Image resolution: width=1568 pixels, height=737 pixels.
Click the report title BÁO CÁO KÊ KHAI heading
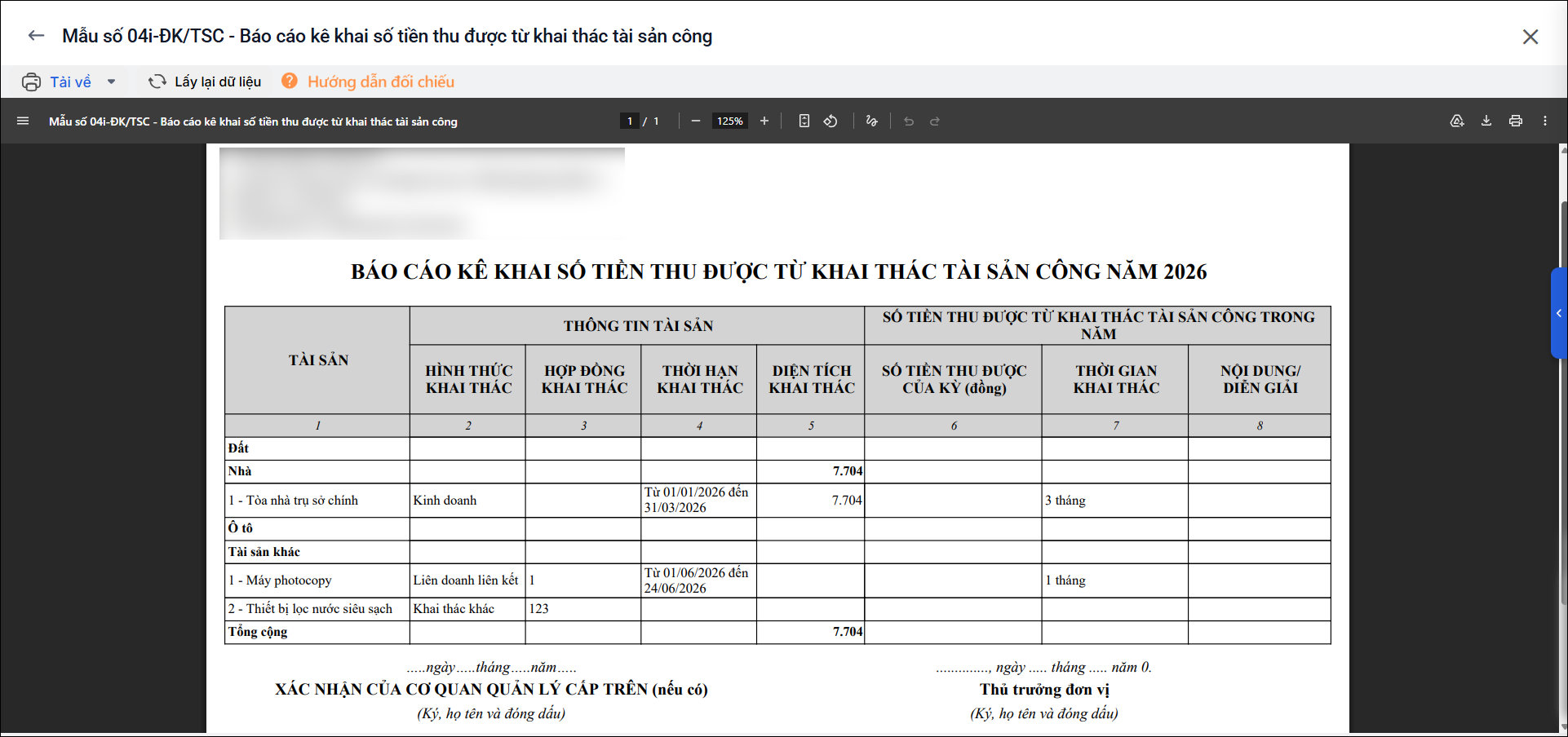pyautogui.click(x=778, y=271)
